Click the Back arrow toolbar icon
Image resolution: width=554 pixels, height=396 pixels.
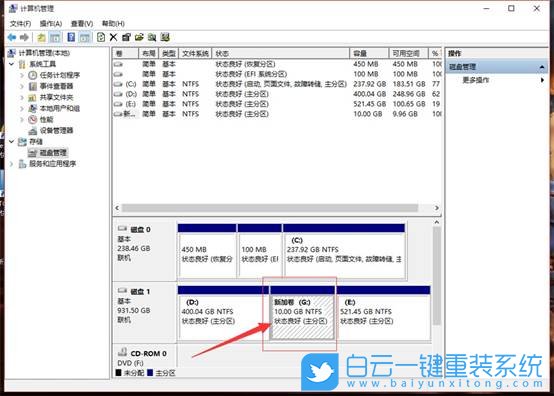[x=12, y=37]
